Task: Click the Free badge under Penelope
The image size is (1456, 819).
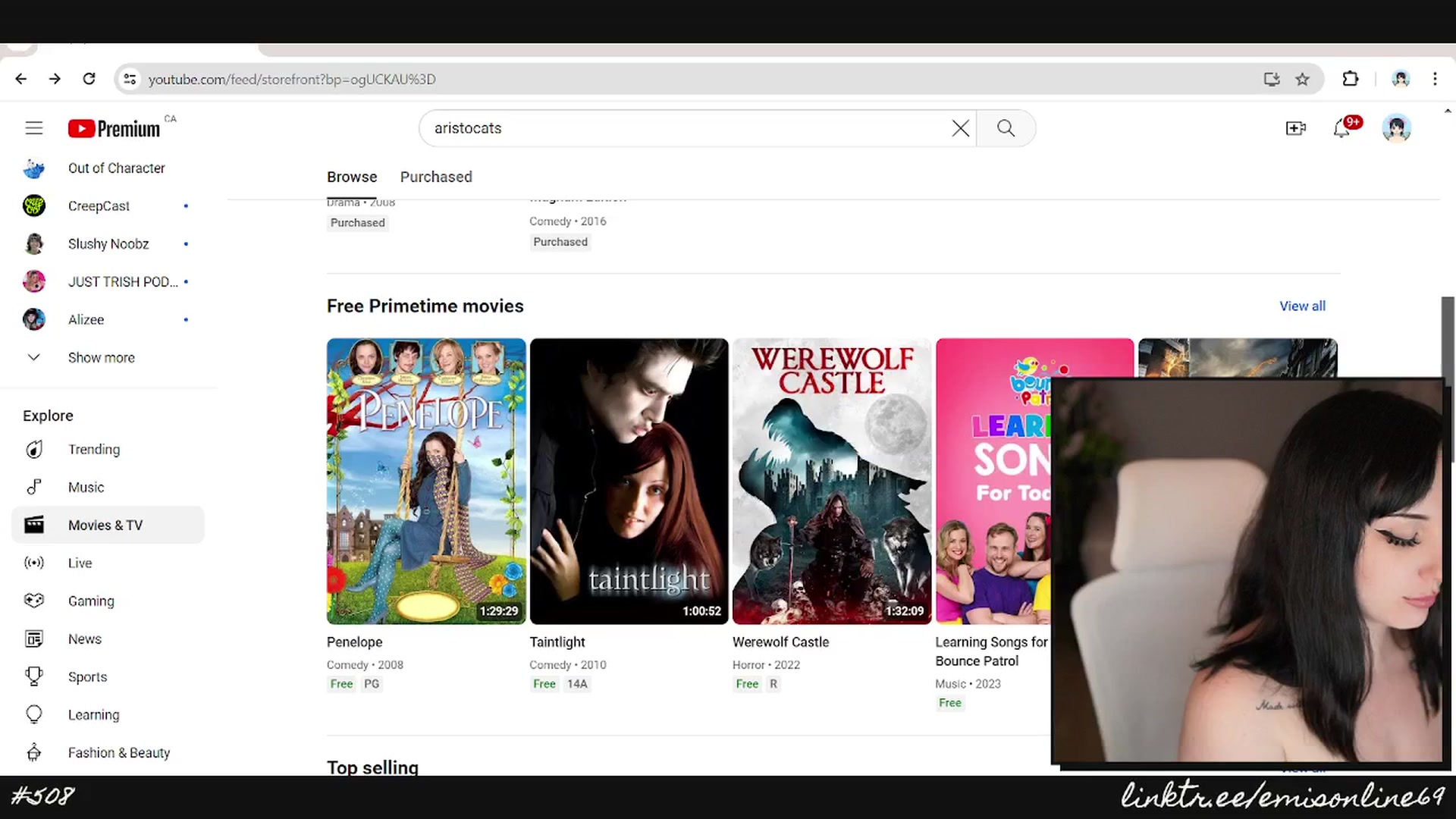Action: click(x=341, y=684)
